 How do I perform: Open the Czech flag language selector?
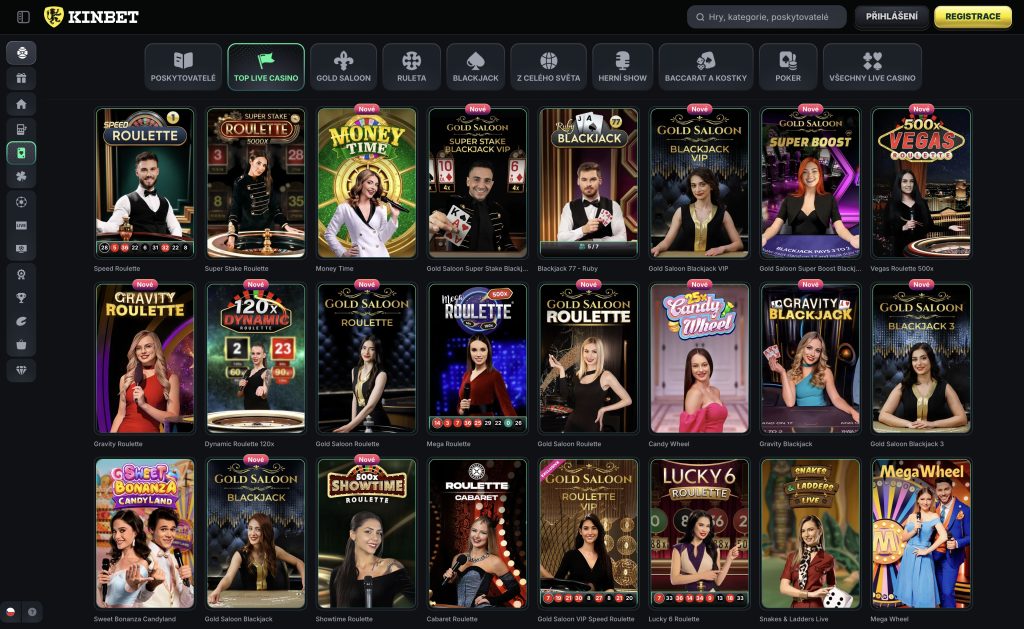point(11,611)
